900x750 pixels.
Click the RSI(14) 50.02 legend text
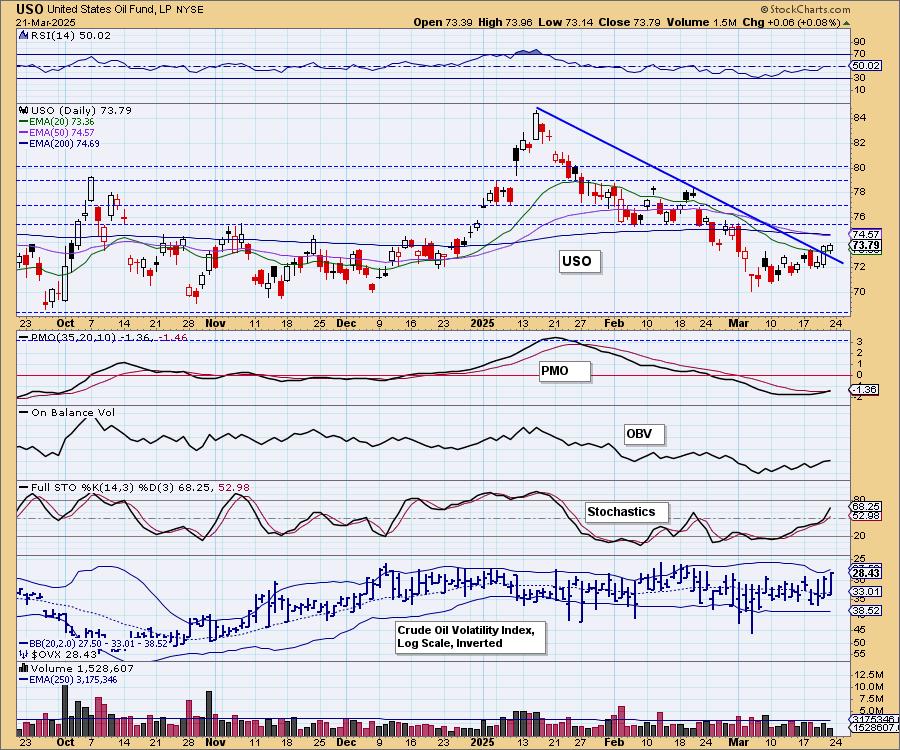(x=70, y=35)
